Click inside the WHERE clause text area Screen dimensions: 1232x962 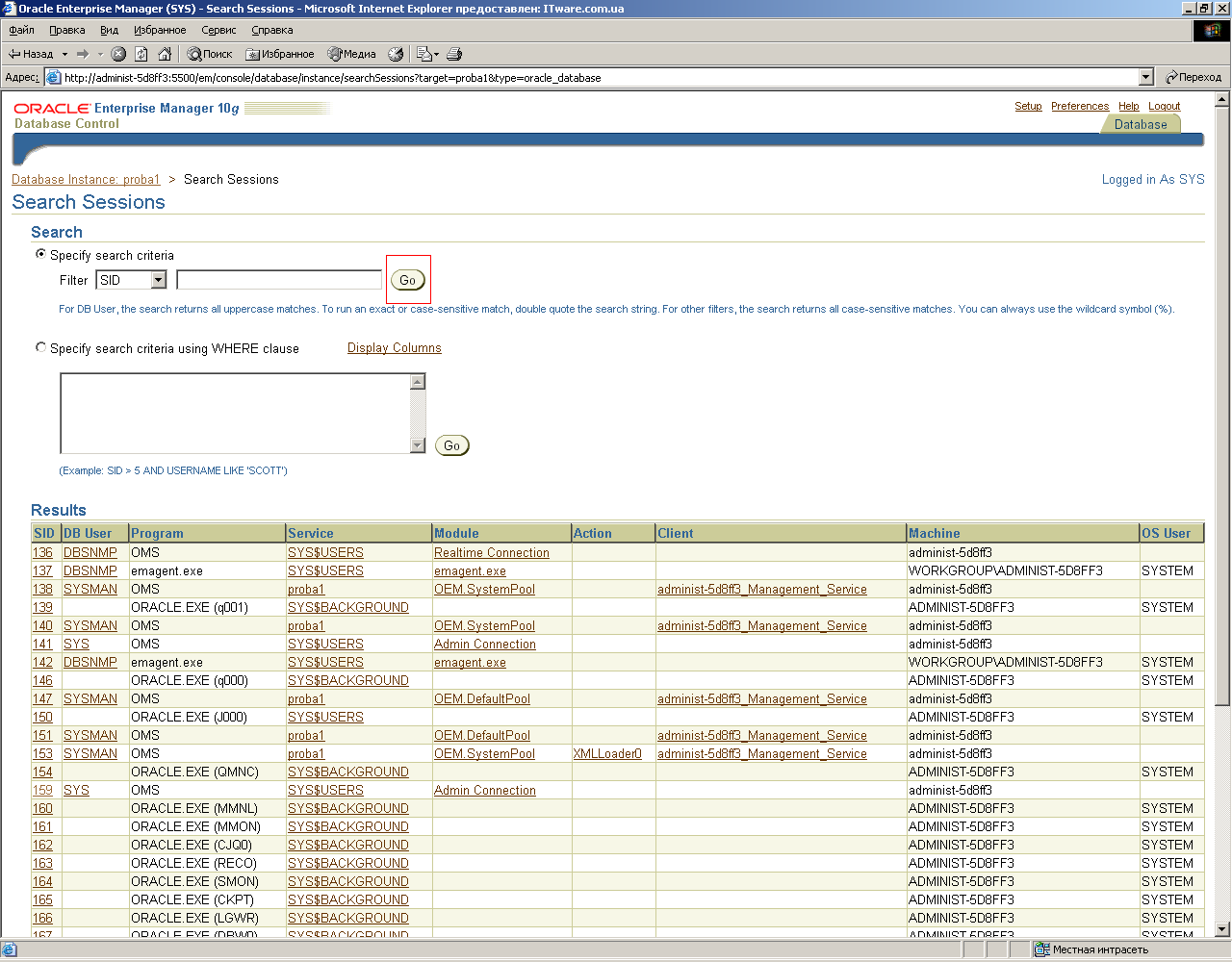[235, 414]
